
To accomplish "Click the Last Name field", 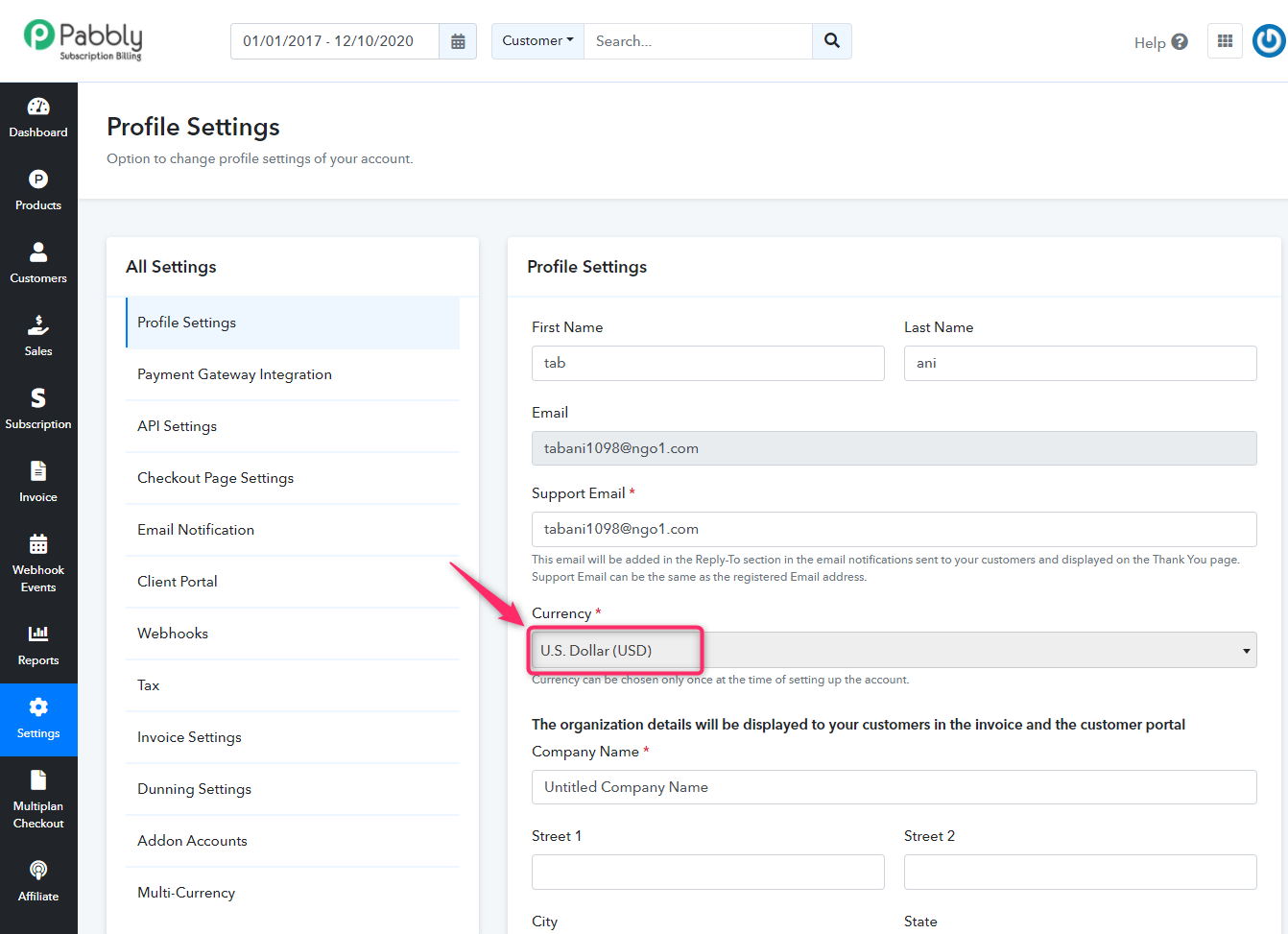I will click(x=1081, y=363).
